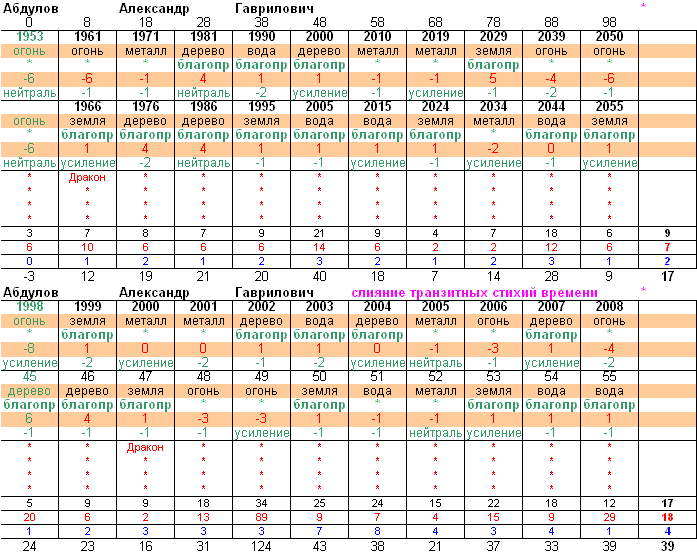Image resolution: width=697 pixels, height=555 pixels.
Task: Select the year 2044 cell
Action: pos(551,107)
